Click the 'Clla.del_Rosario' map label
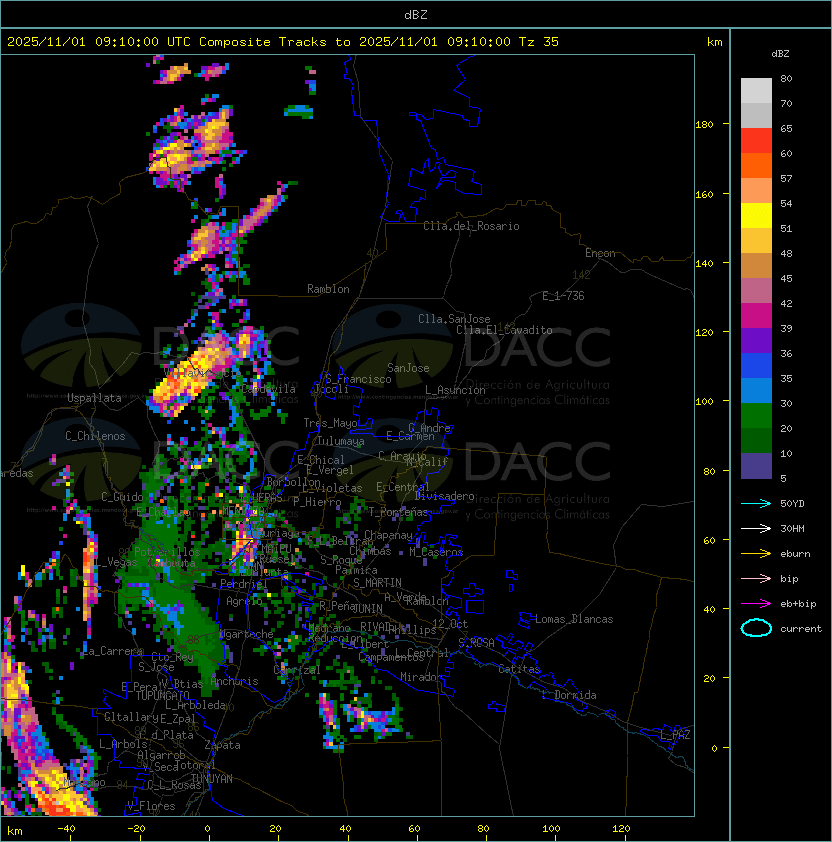The width and height of the screenshot is (832, 842). (471, 226)
